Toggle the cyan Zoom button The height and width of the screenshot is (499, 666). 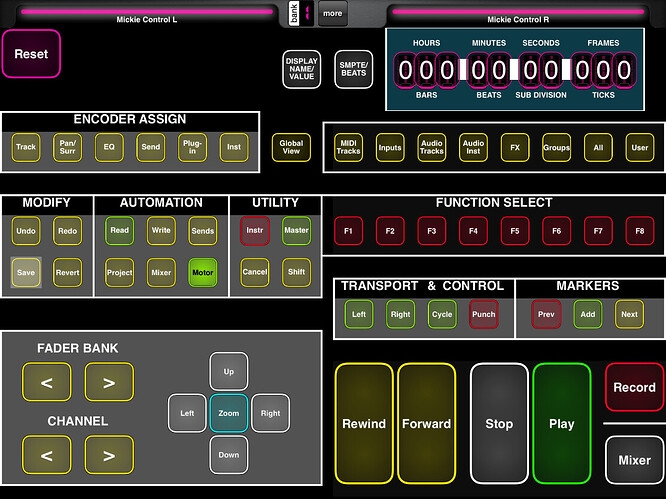229,413
